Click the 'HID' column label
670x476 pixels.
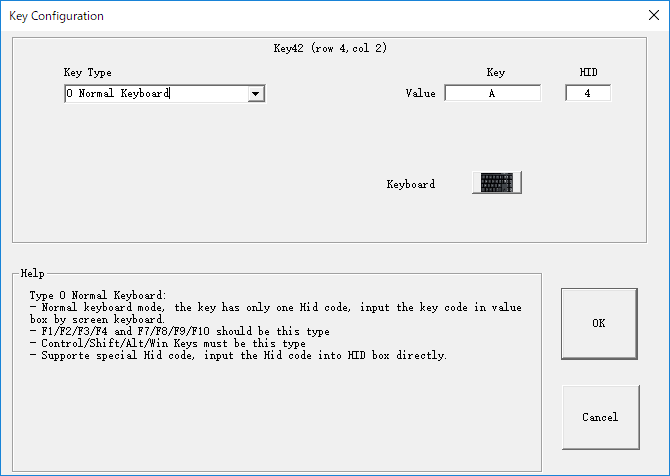coord(588,72)
